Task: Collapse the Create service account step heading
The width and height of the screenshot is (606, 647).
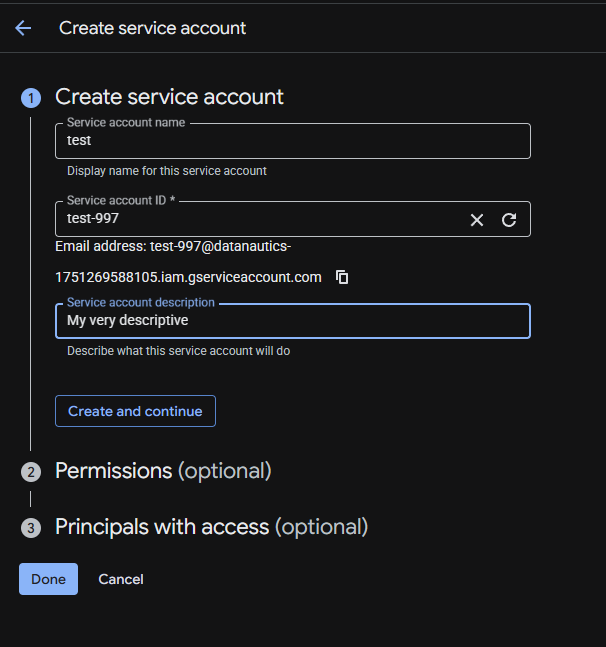Action: pyautogui.click(x=169, y=97)
